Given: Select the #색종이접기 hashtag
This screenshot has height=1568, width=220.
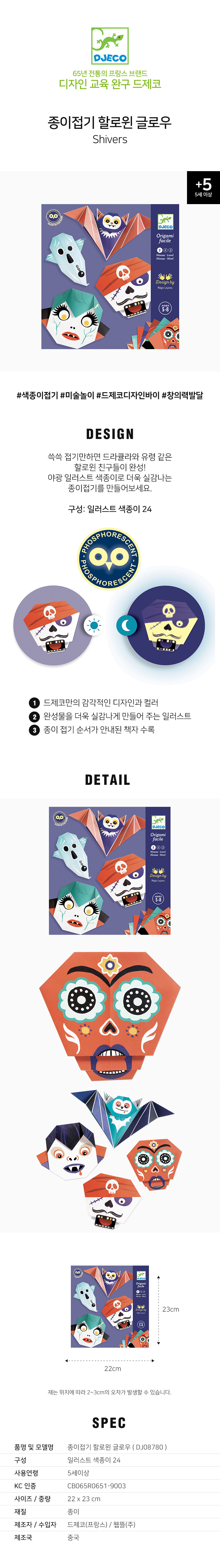Looking at the screenshot, I should coord(37,395).
